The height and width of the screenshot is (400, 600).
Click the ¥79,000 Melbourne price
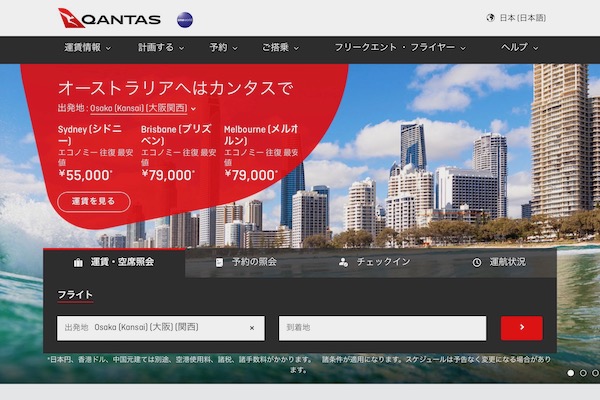pos(251,175)
